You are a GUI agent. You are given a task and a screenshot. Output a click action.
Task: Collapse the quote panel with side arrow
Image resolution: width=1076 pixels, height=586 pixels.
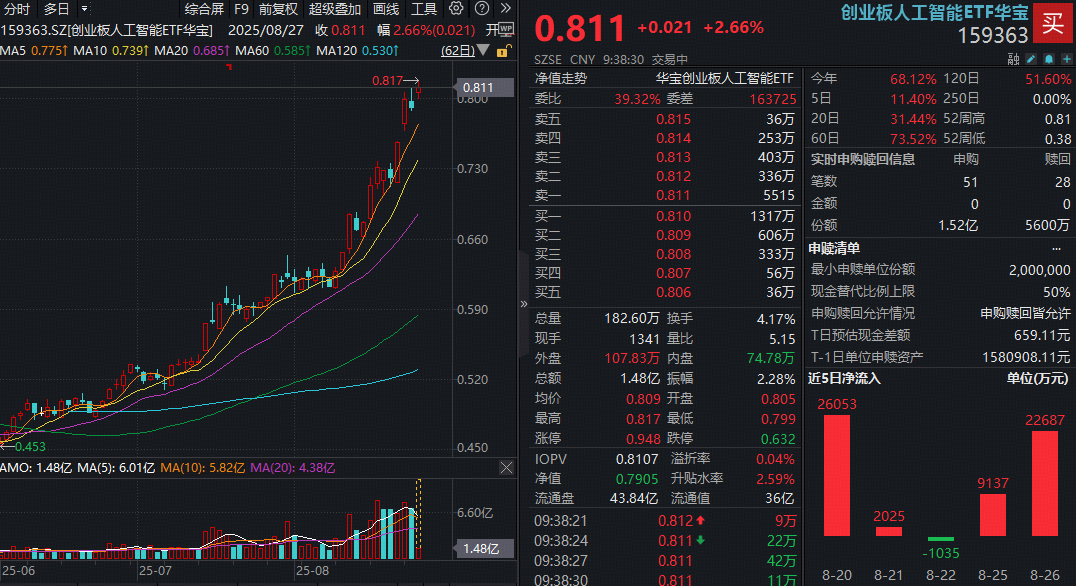pos(523,303)
